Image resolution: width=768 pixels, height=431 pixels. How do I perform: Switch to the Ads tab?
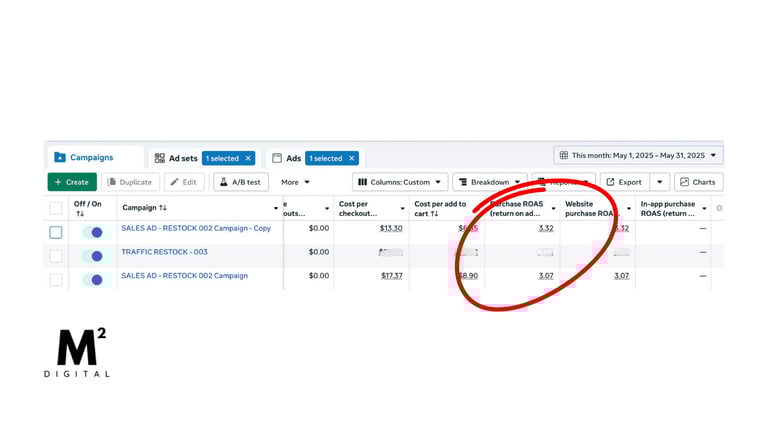[293, 158]
